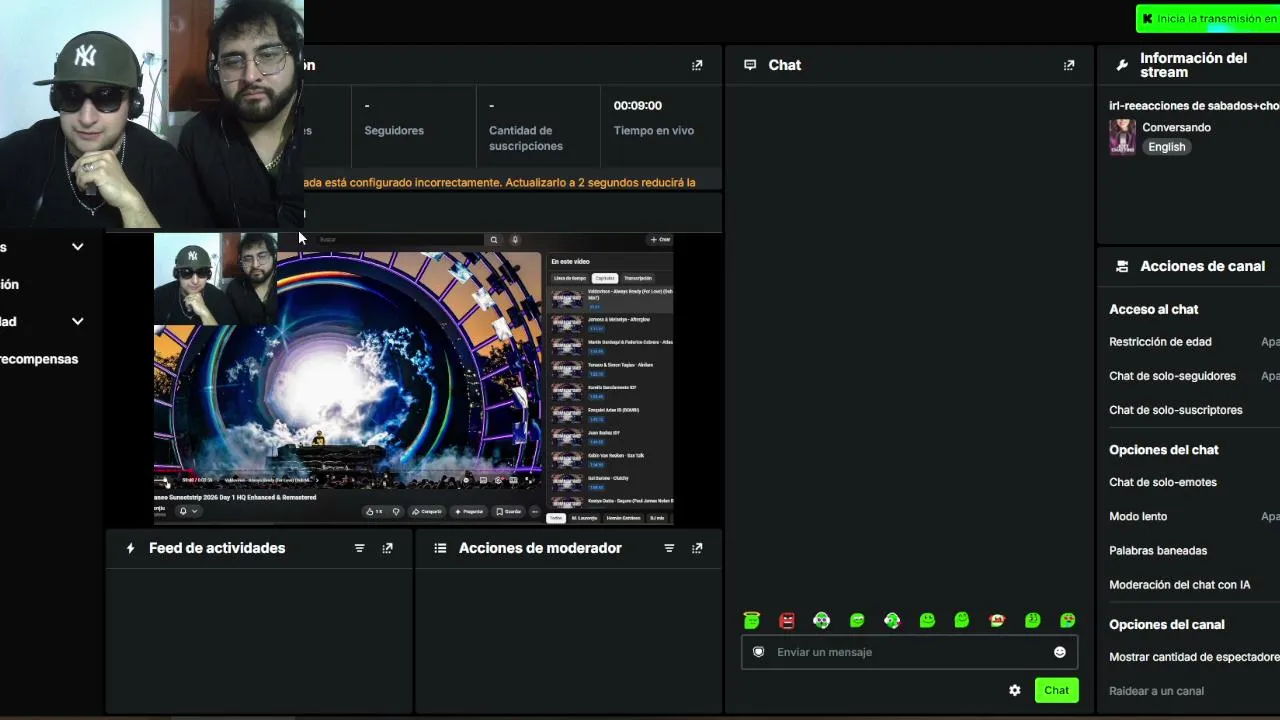Open Palabras baneadas settings
Image resolution: width=1280 pixels, height=720 pixels.
click(x=1158, y=550)
